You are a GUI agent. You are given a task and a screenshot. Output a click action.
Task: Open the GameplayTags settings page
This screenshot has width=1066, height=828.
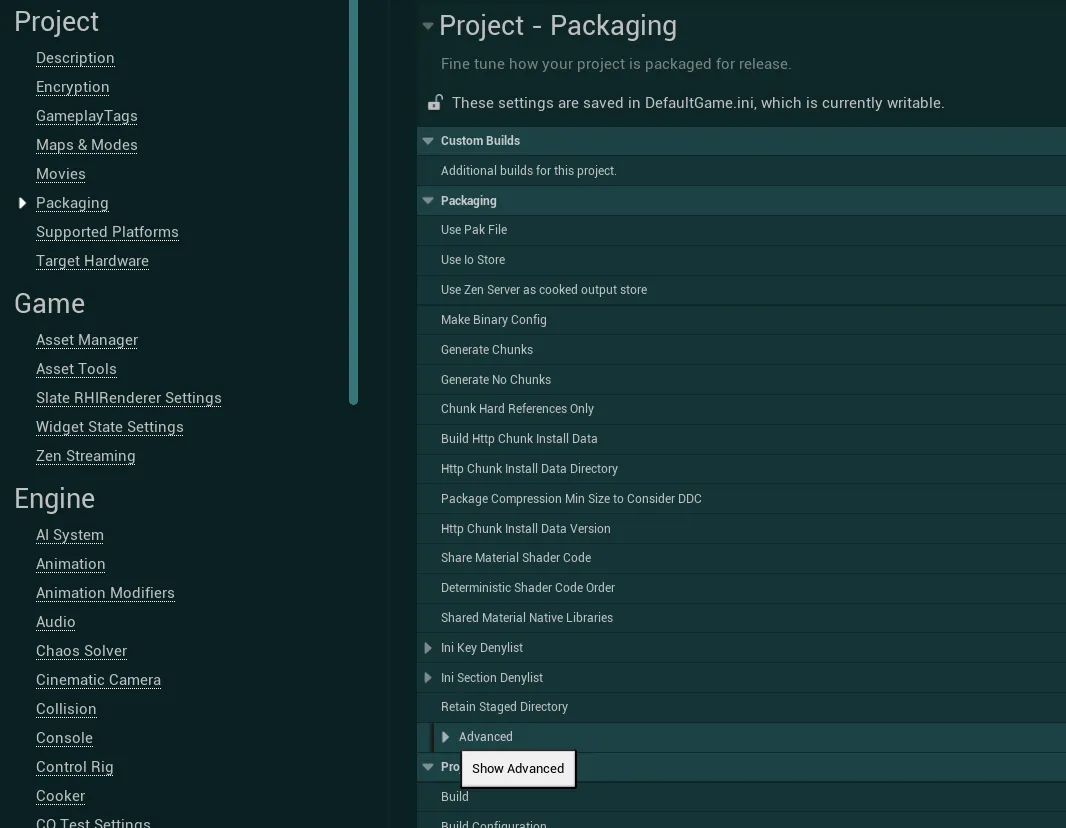pyautogui.click(x=86, y=116)
